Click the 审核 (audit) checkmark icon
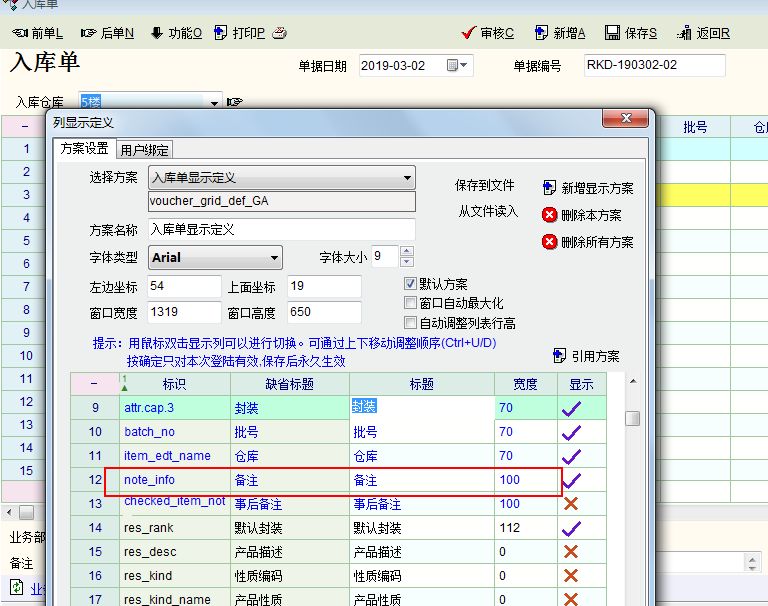The height and width of the screenshot is (606, 768). (x=468, y=33)
